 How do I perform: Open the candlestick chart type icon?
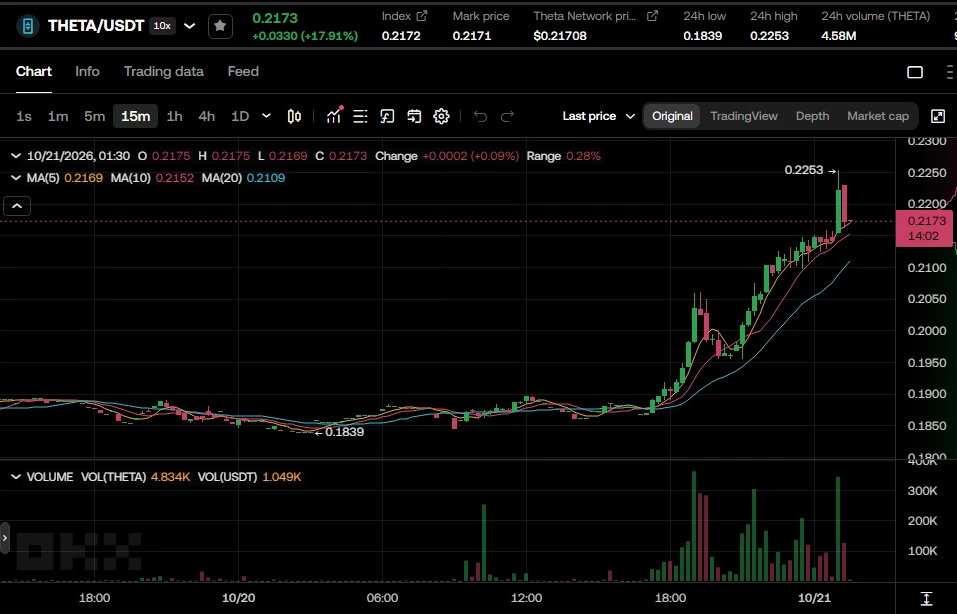pos(294,116)
